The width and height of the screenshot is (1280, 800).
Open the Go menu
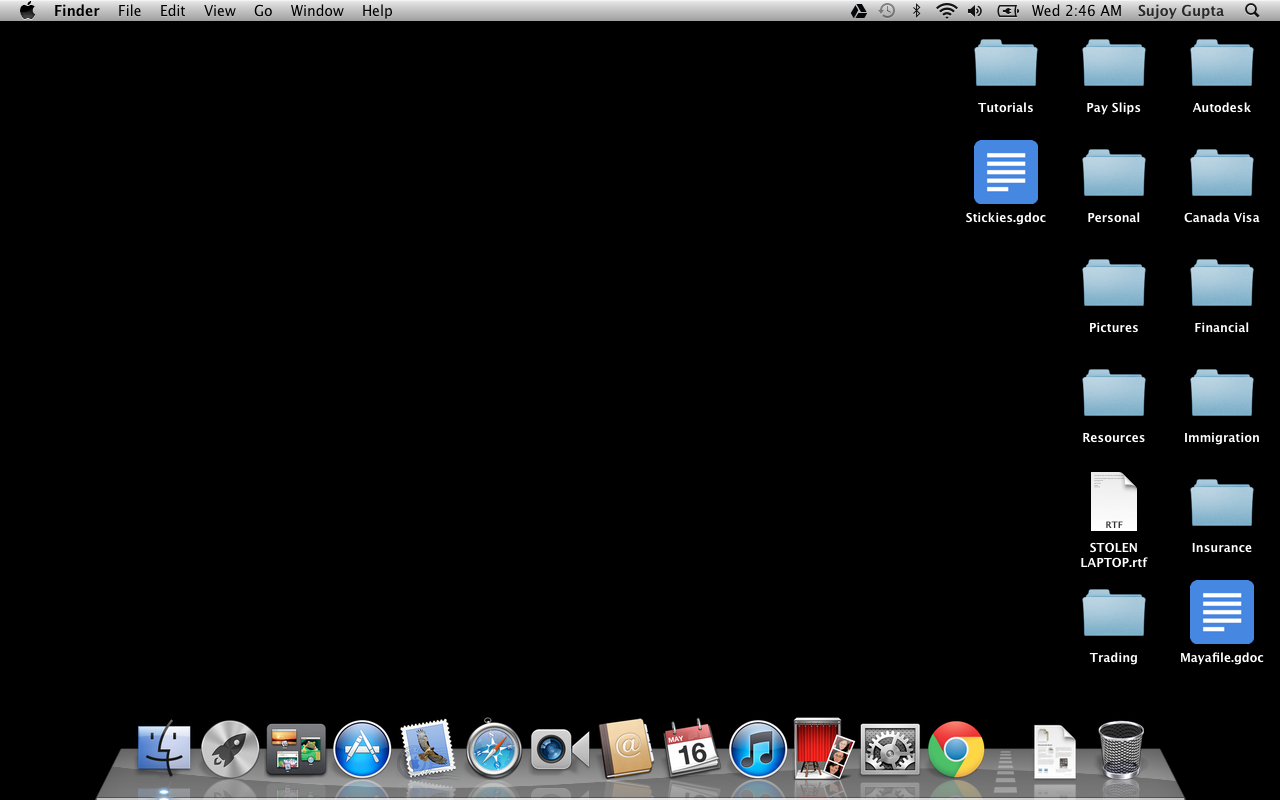coord(263,11)
